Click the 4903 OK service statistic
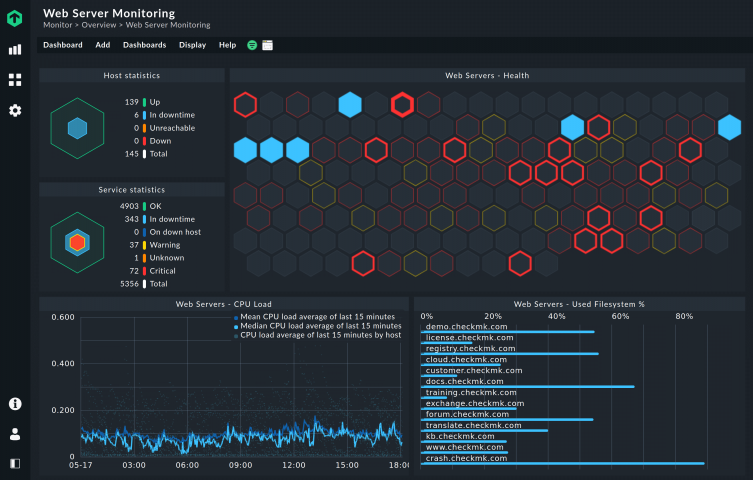Viewport: 753px width, 480px height. [141, 206]
